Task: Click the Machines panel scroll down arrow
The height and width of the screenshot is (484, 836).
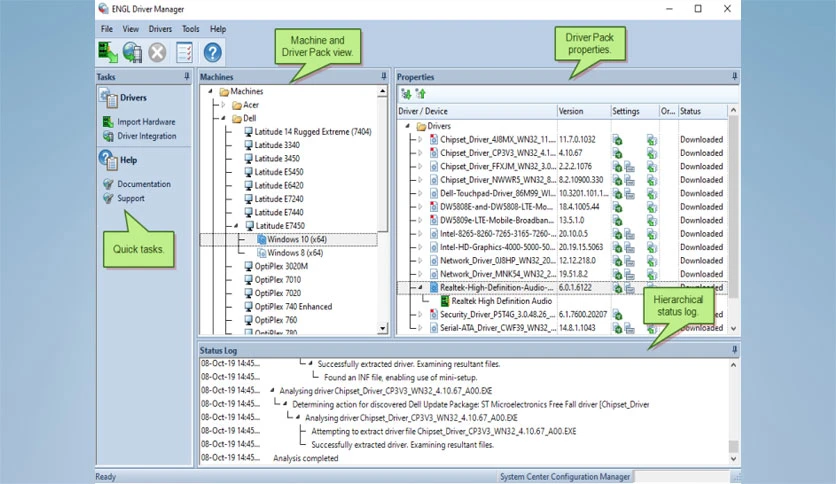Action: [382, 328]
